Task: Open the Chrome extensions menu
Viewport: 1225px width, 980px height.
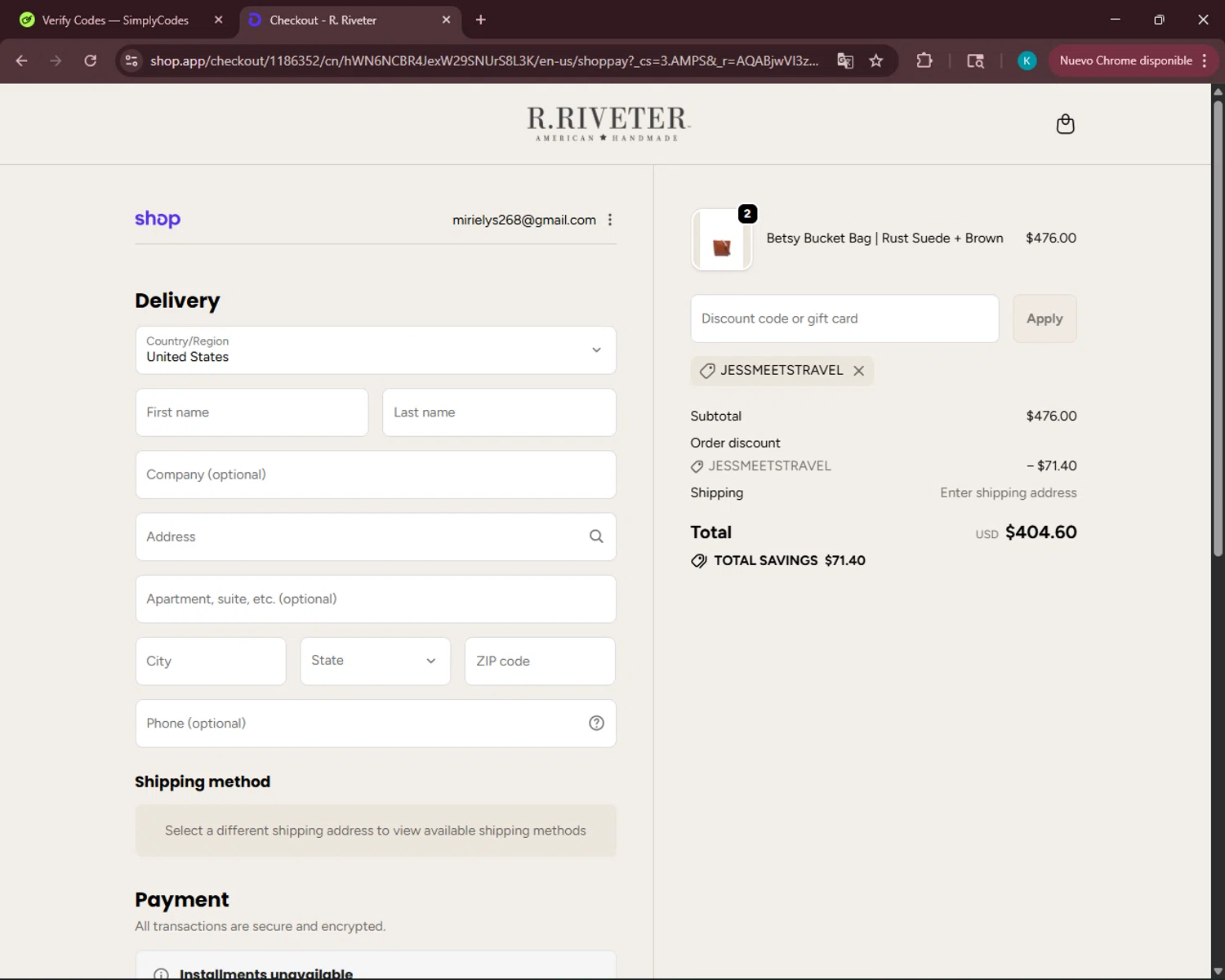Action: coord(924,60)
